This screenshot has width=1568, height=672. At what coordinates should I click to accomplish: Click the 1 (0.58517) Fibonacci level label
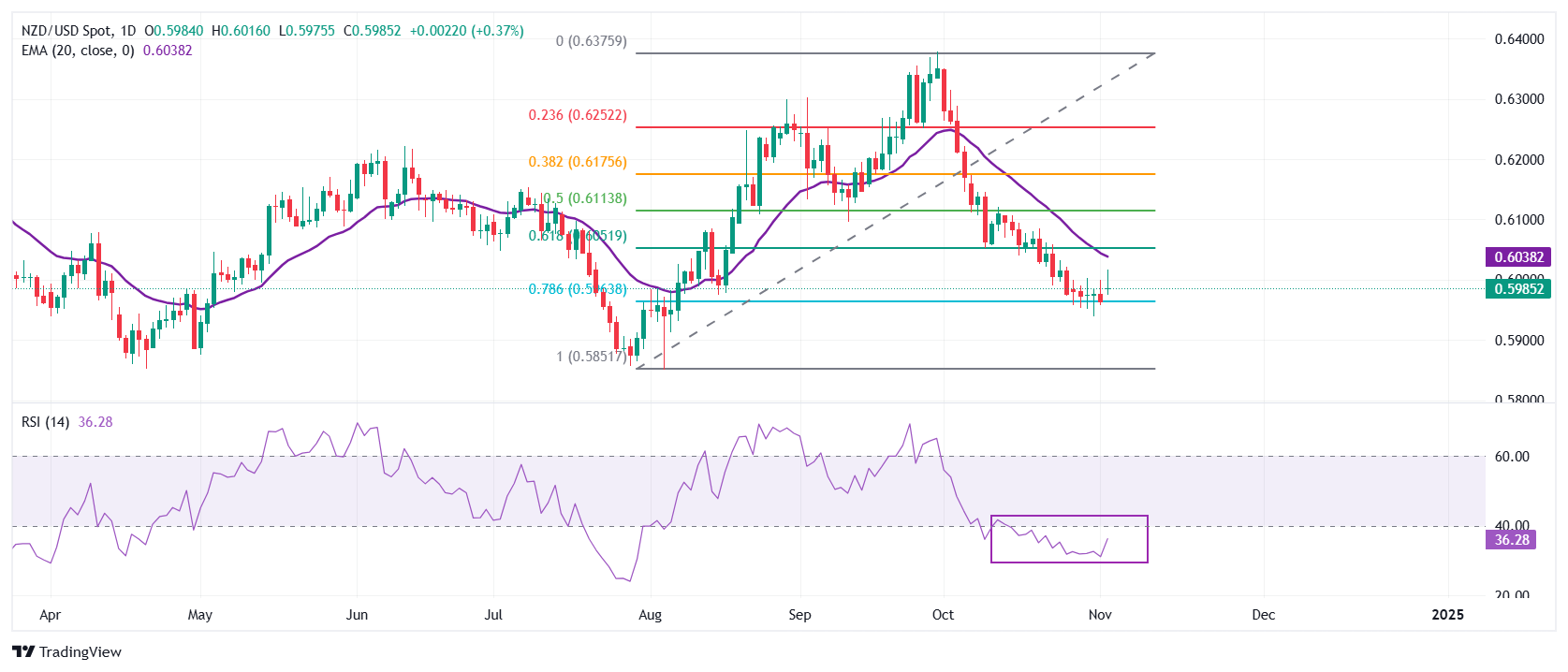click(x=591, y=357)
